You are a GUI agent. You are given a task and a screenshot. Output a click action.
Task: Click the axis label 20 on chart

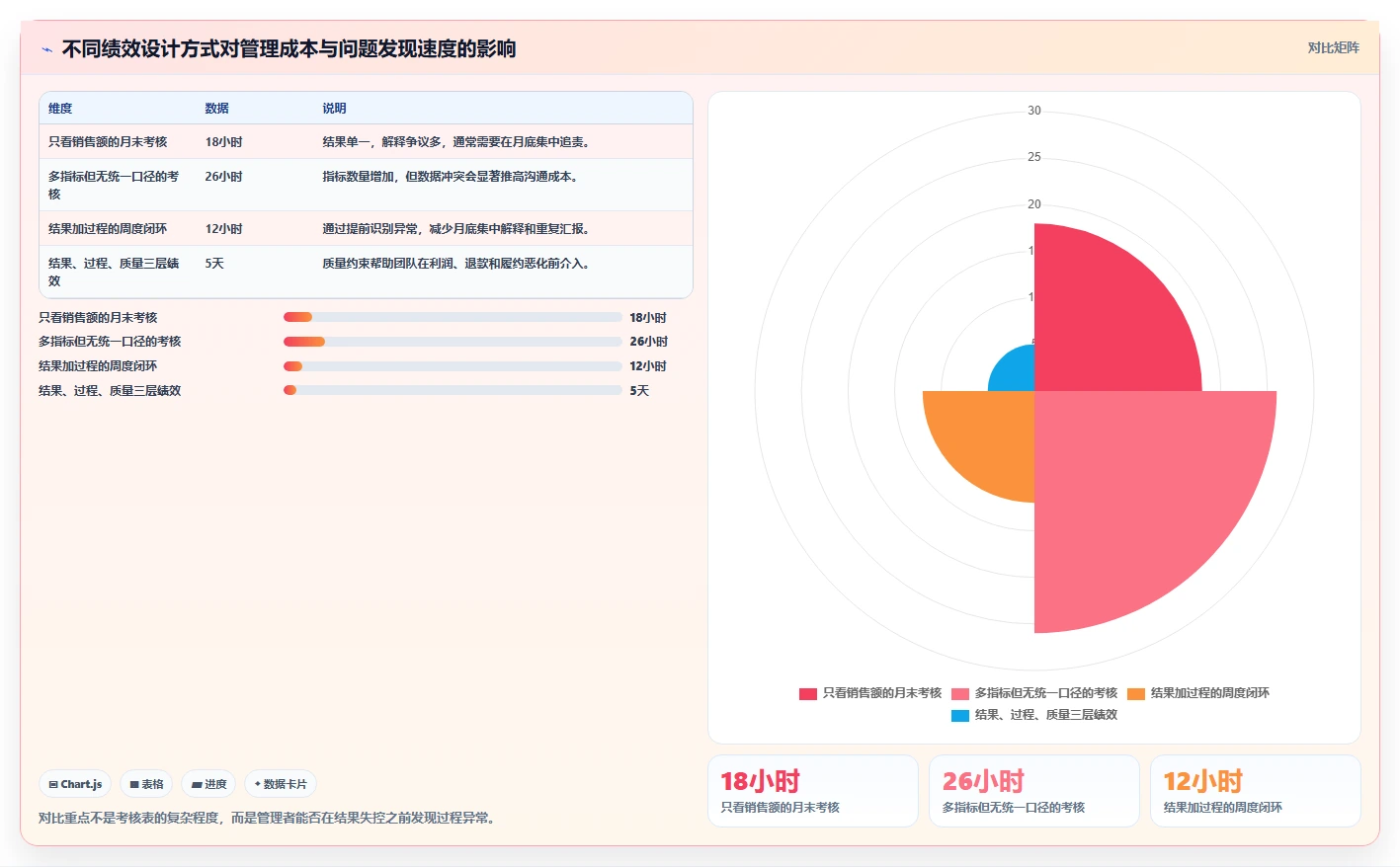(x=1034, y=204)
